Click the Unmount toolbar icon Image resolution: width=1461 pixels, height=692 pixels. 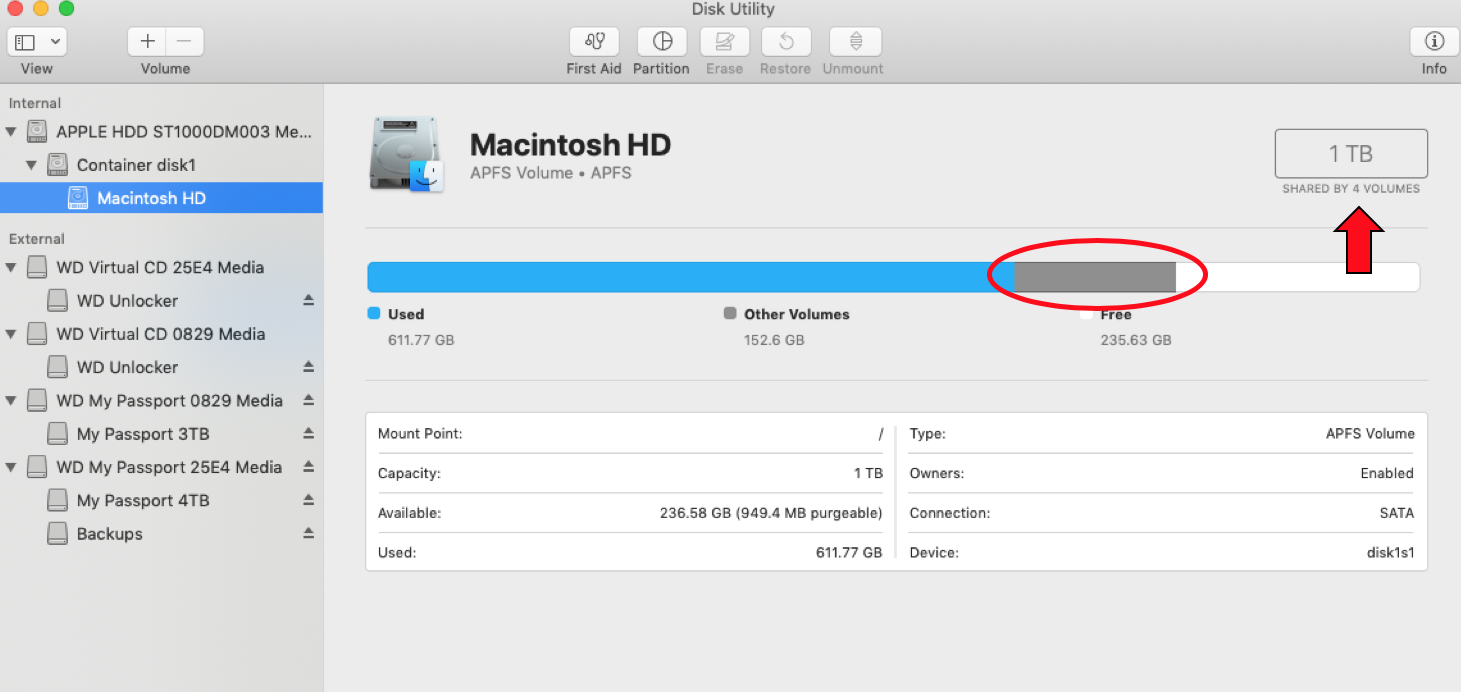[x=853, y=42]
